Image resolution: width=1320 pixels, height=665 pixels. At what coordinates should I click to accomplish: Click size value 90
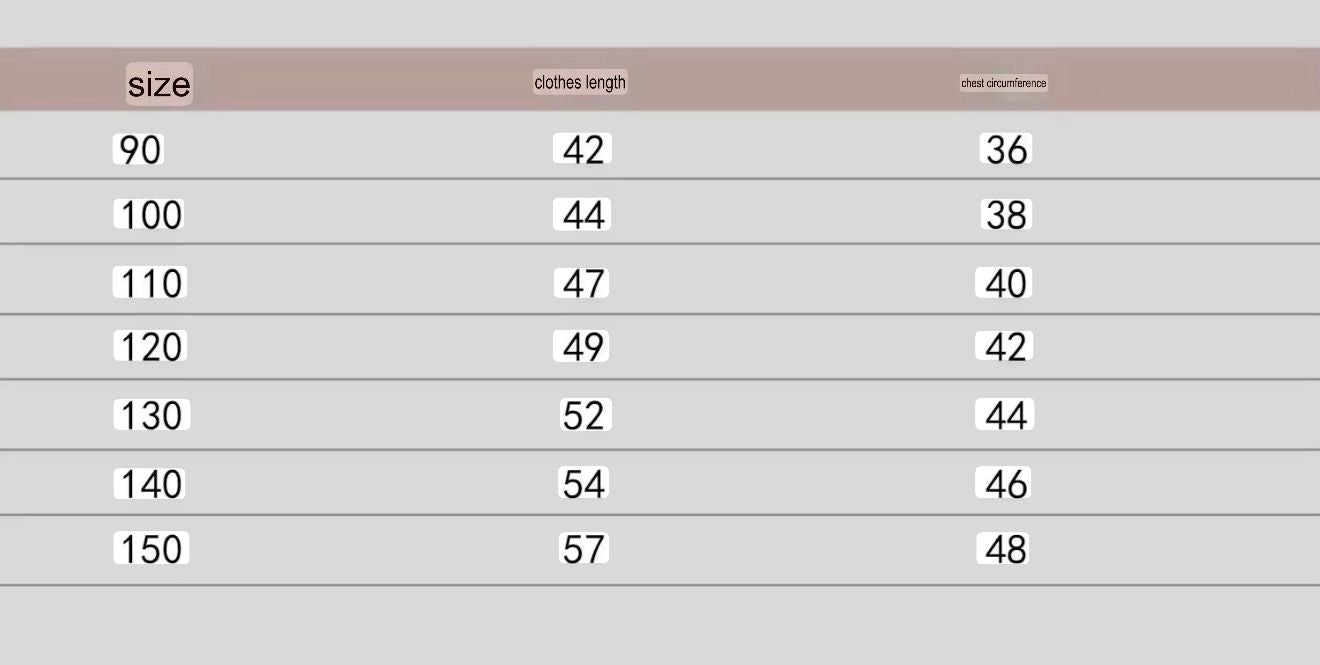pos(139,150)
